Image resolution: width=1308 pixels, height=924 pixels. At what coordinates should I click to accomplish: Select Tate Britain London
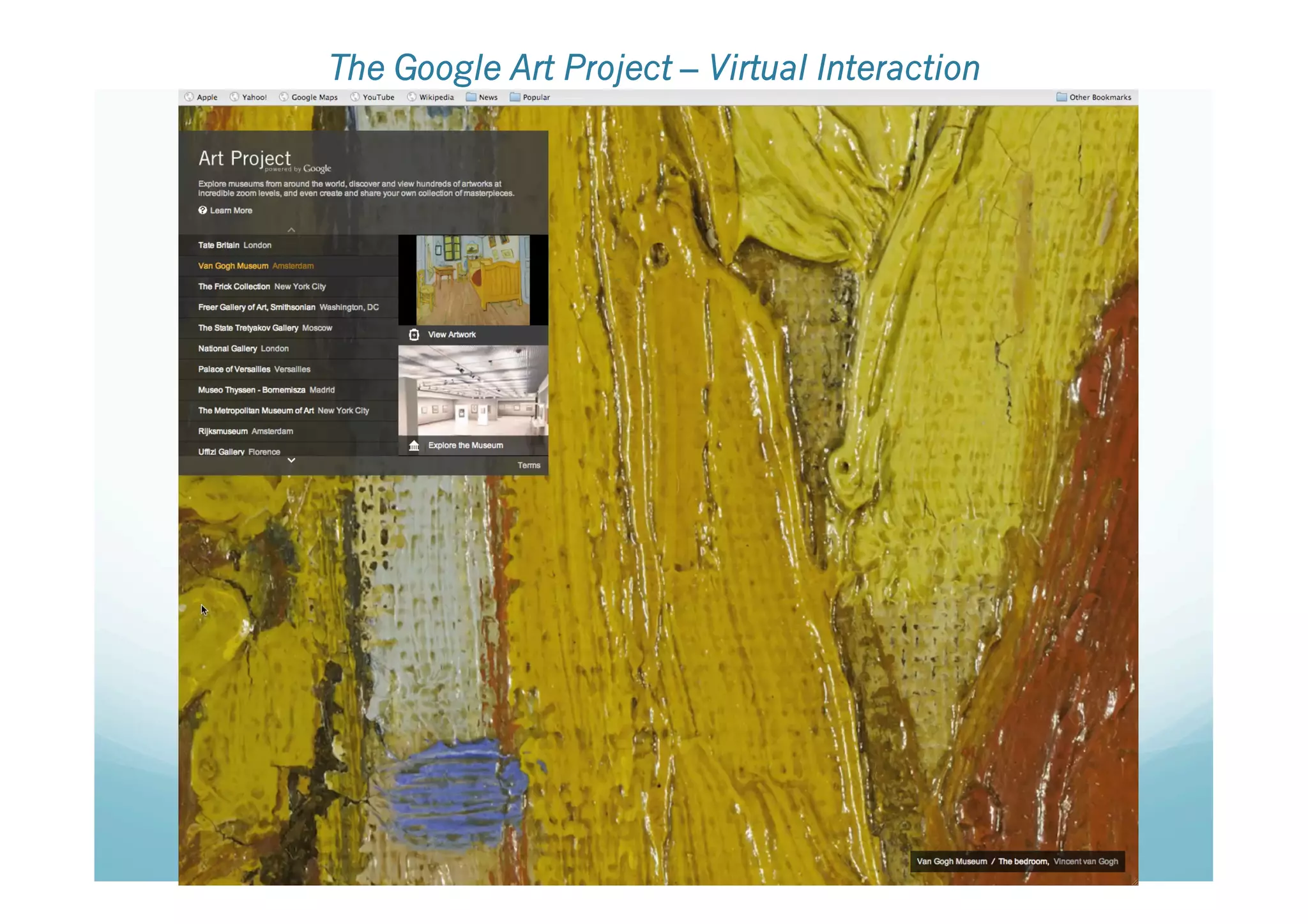289,245
